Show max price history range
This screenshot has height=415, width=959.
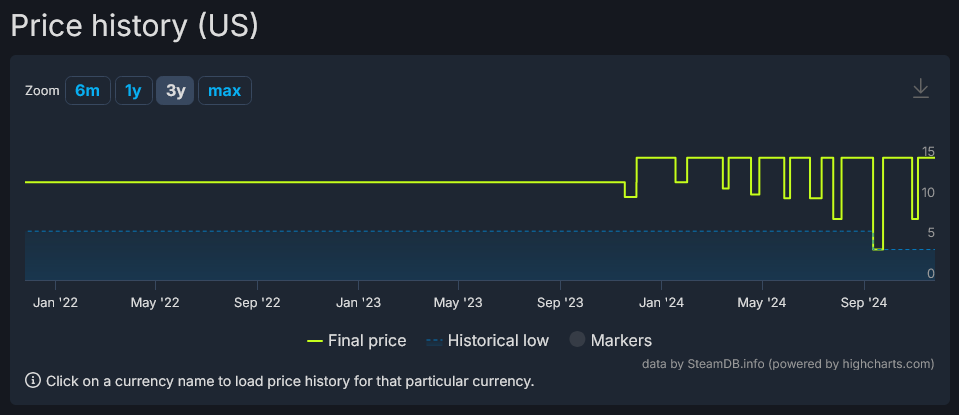(x=225, y=91)
